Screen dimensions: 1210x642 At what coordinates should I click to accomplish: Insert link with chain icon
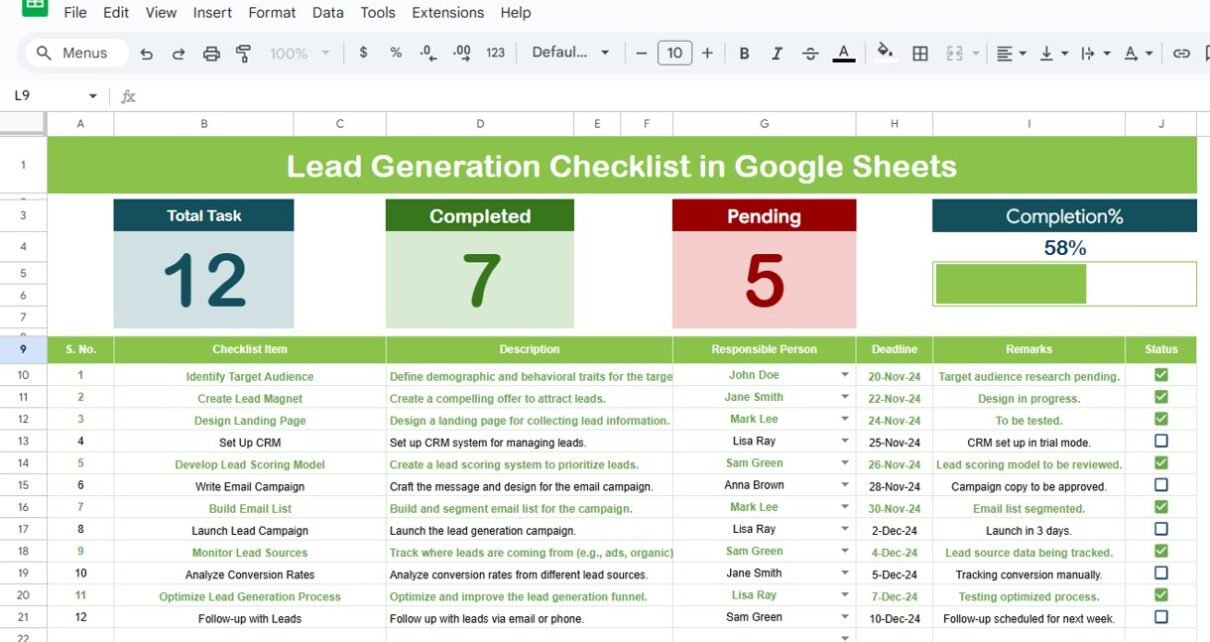click(1181, 54)
